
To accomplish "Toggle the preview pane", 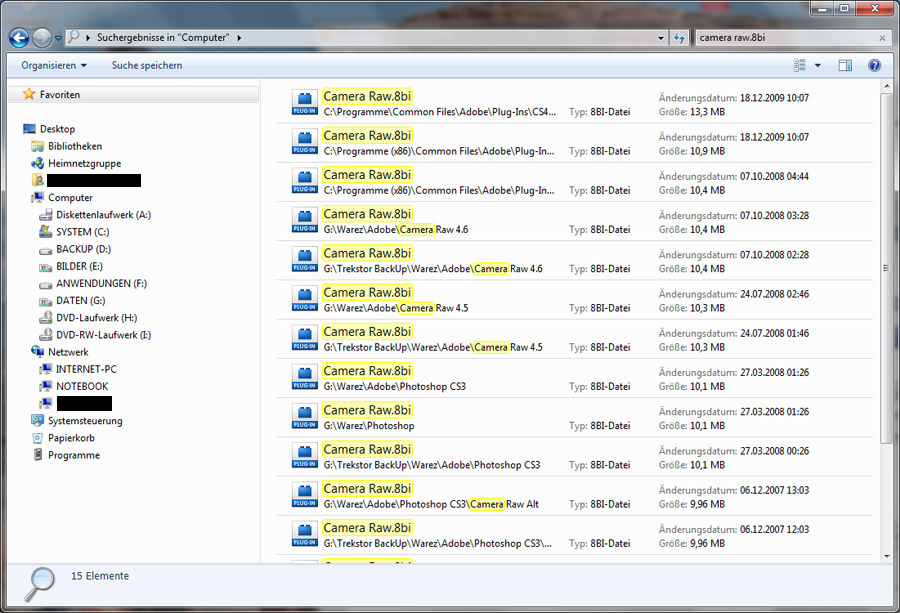I will [845, 65].
